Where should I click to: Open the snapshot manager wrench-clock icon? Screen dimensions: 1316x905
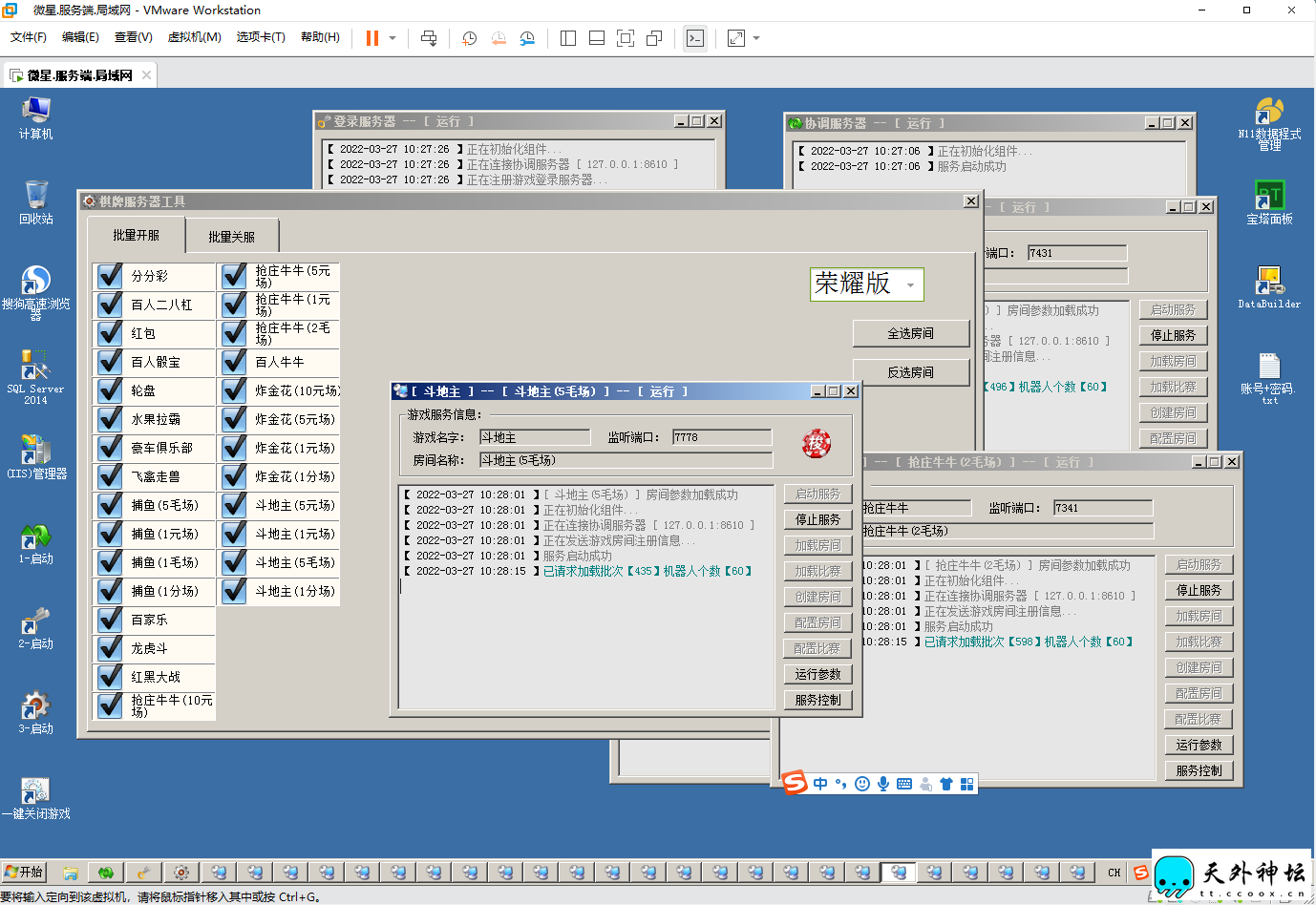click(x=527, y=38)
